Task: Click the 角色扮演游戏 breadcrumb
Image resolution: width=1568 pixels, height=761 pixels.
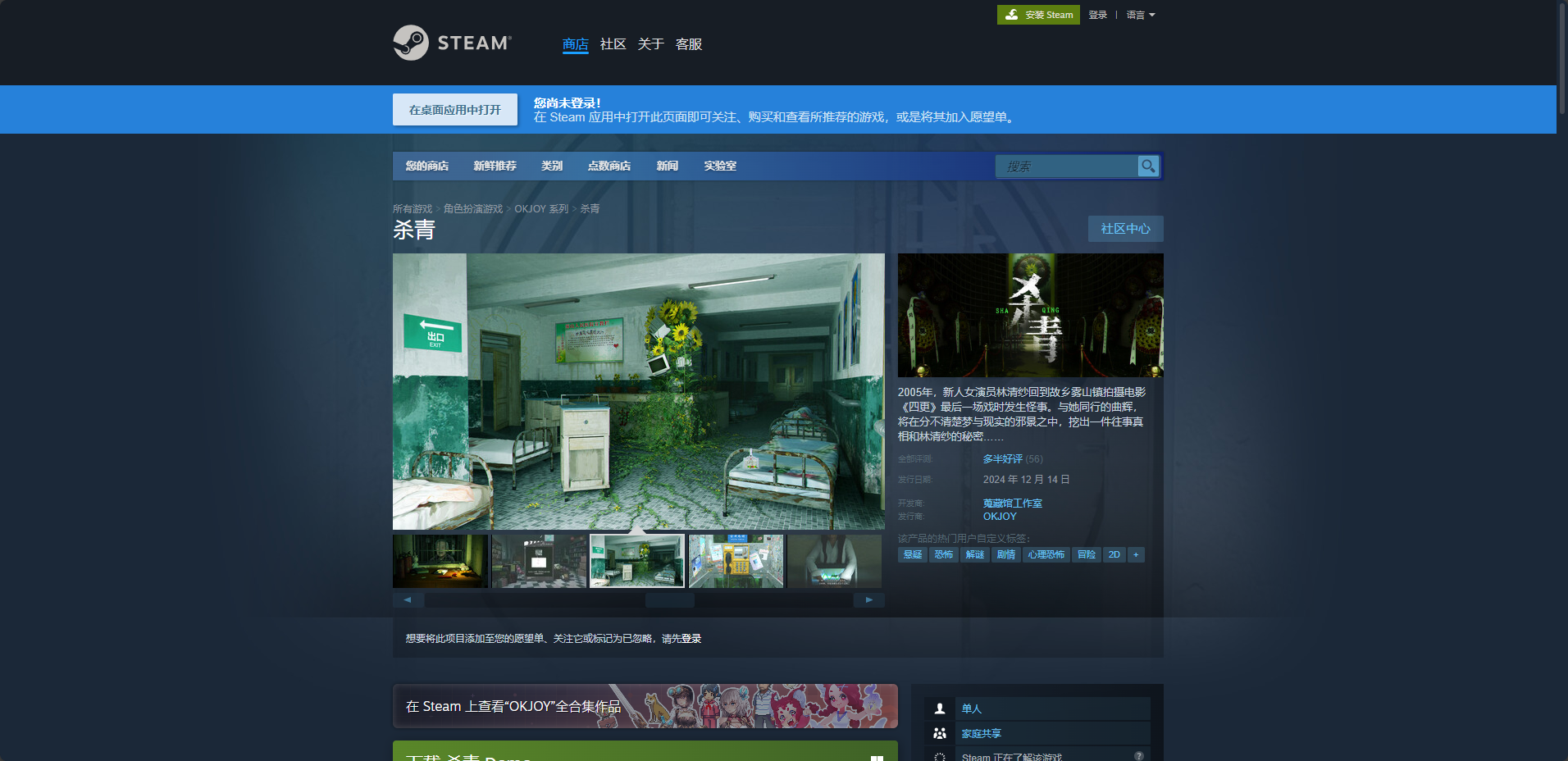Action: tap(473, 209)
